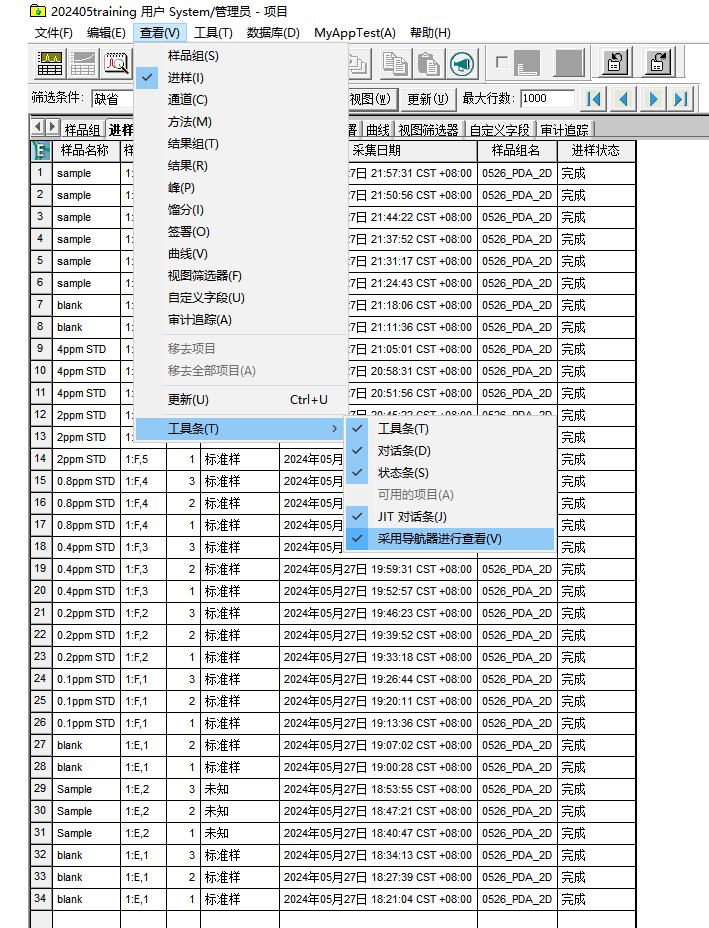Click the 进样状态 column header

(x=596, y=150)
